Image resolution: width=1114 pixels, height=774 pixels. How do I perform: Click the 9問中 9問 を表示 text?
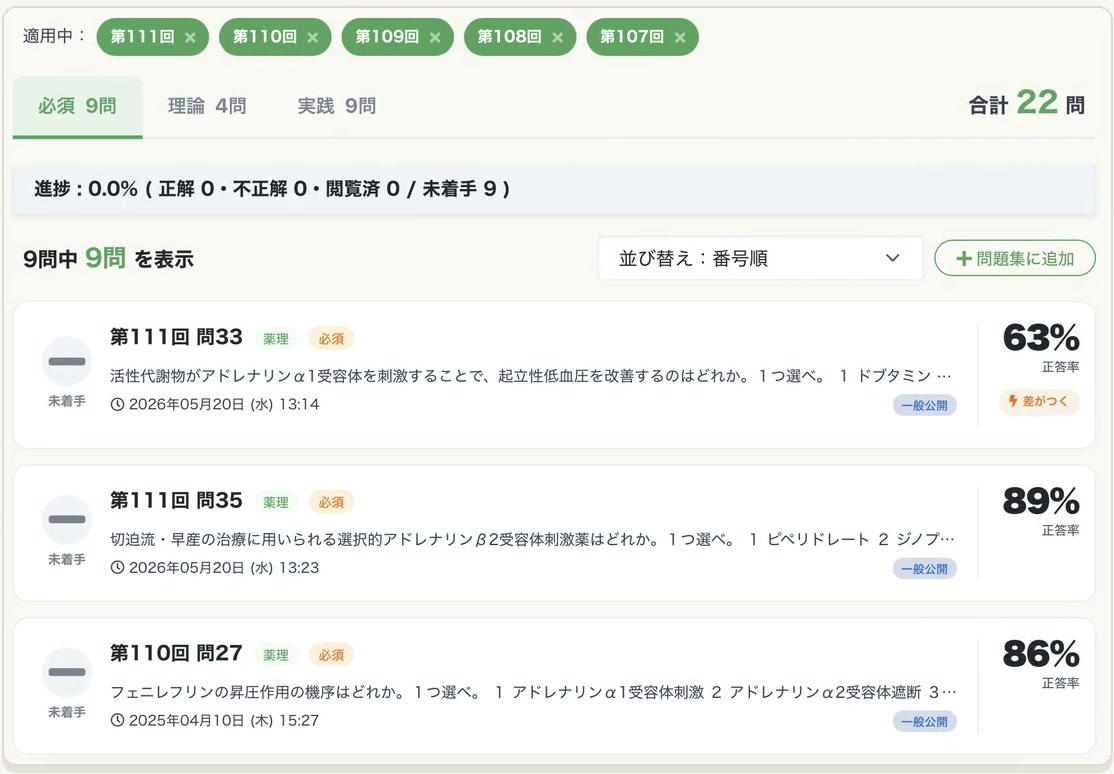(x=108, y=259)
